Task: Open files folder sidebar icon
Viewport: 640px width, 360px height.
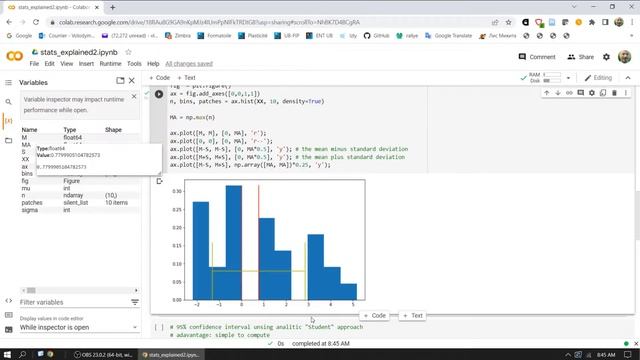Action: (x=8, y=140)
